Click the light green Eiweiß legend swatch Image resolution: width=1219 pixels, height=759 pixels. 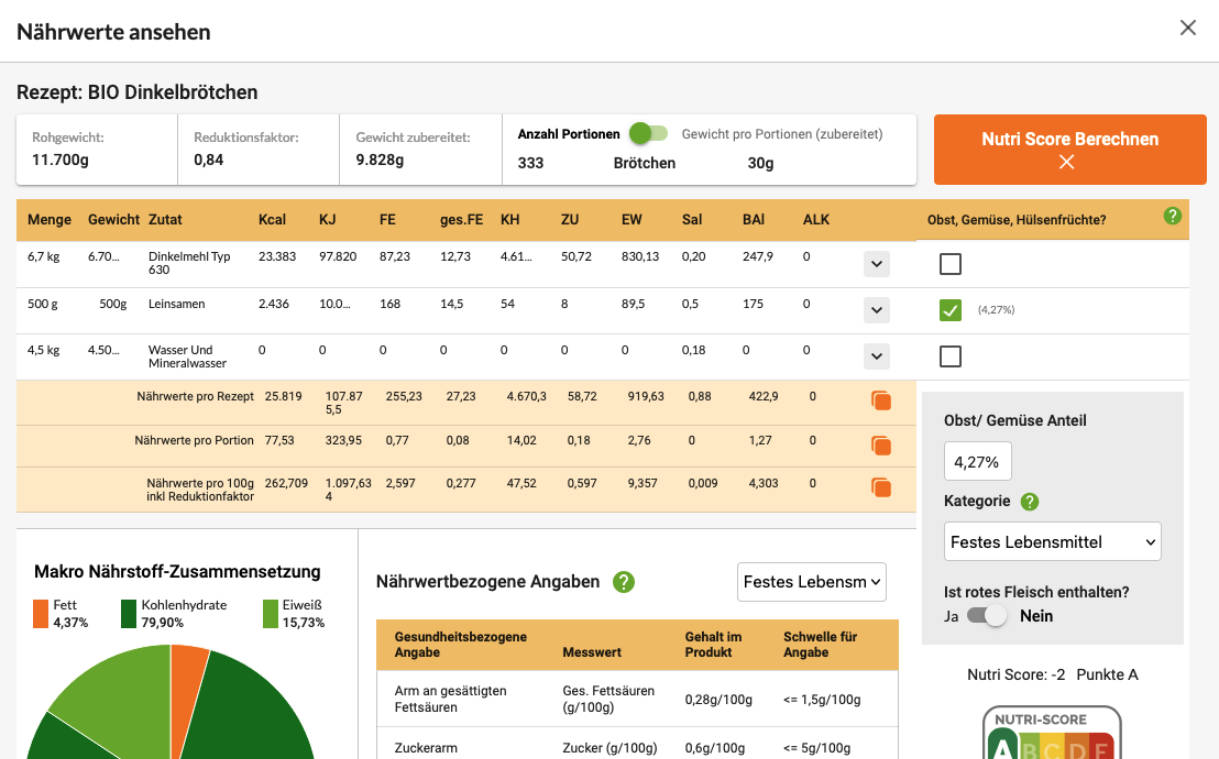270,614
